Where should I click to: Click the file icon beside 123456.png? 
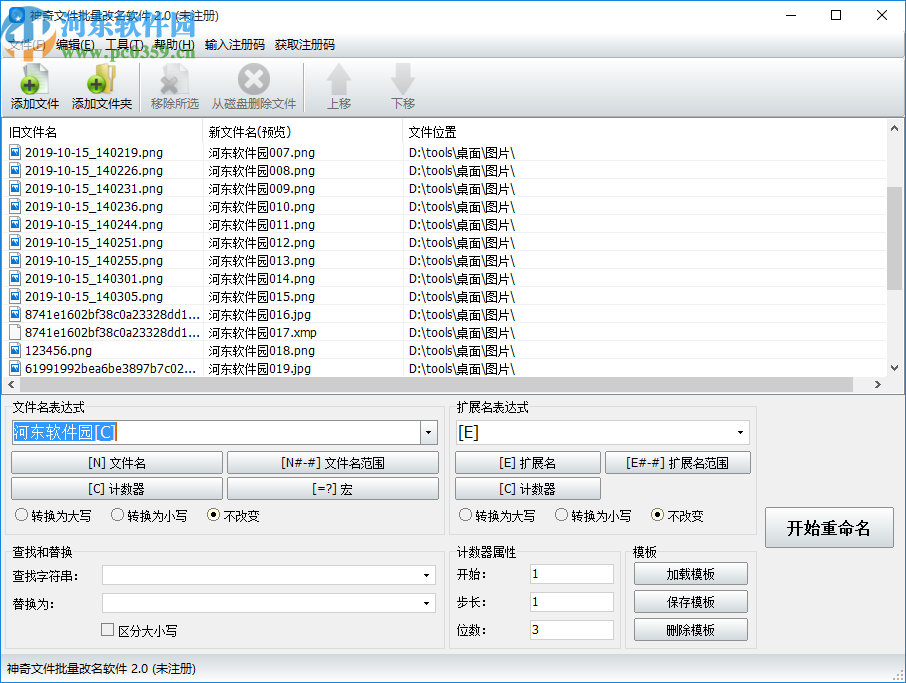tap(15, 350)
